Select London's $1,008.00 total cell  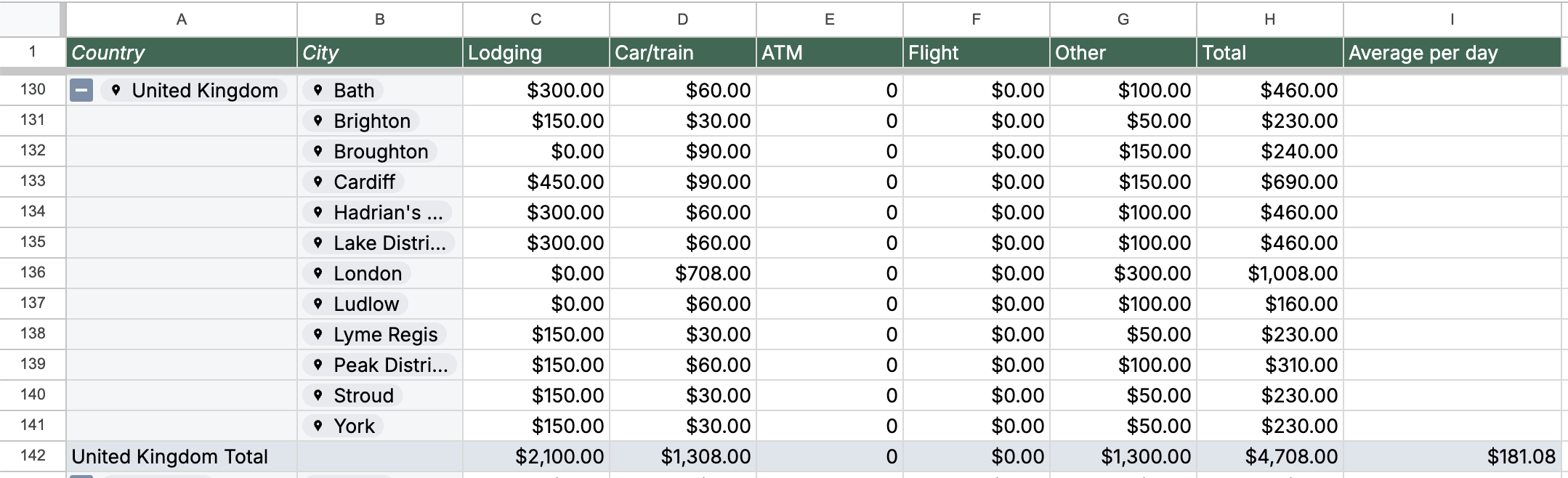[1269, 273]
